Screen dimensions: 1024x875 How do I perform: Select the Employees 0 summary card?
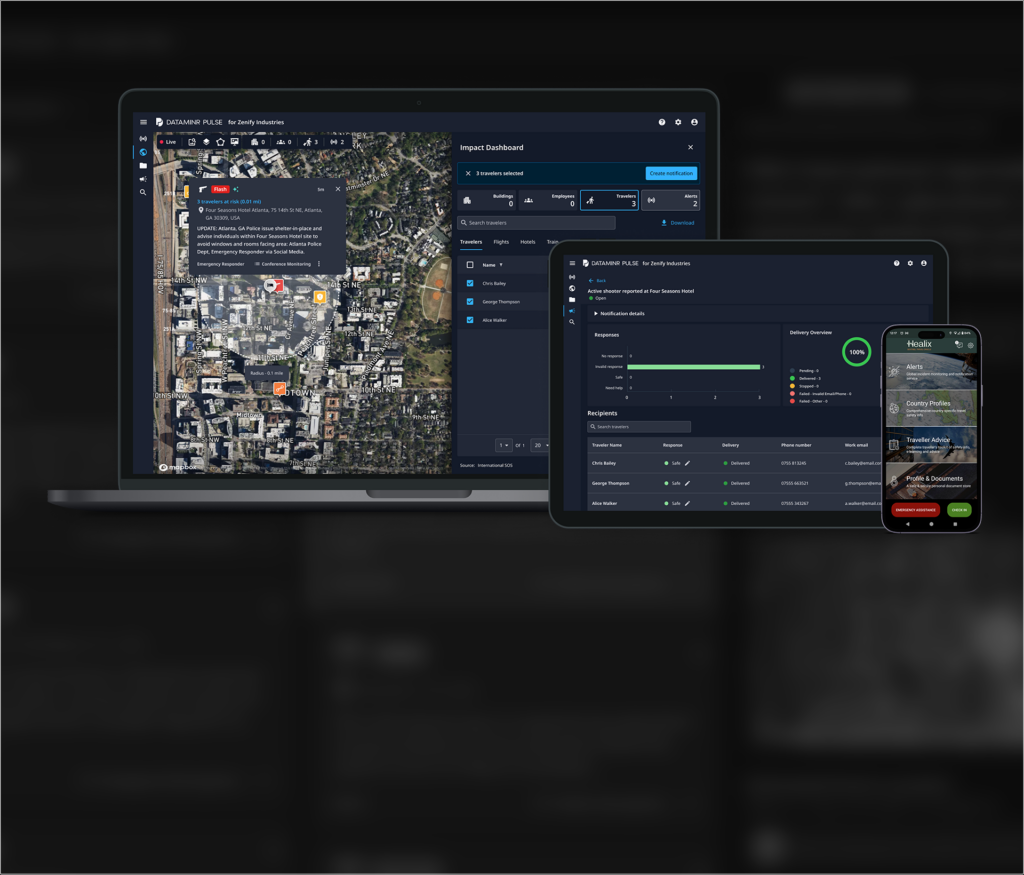[x=549, y=200]
